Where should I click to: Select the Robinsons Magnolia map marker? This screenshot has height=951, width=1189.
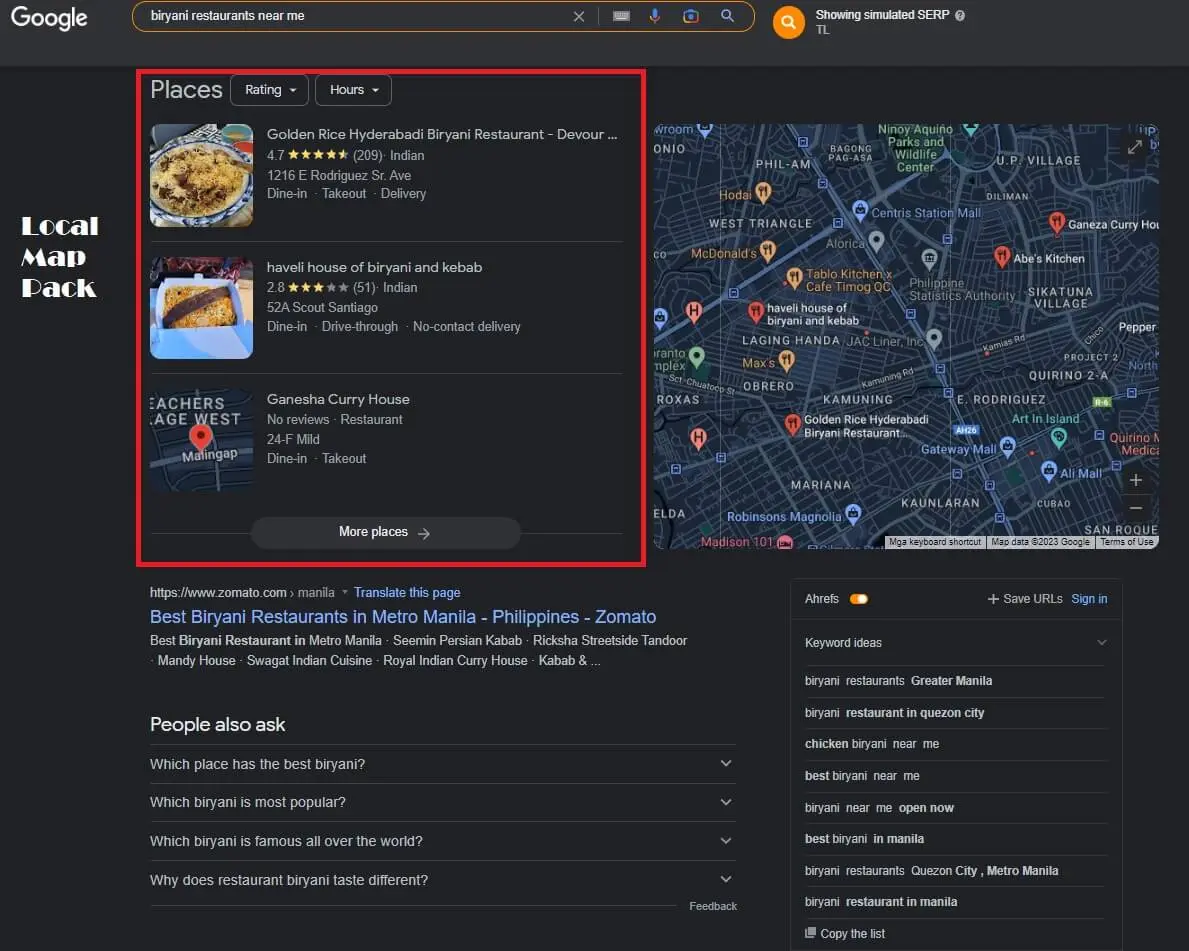coord(853,513)
